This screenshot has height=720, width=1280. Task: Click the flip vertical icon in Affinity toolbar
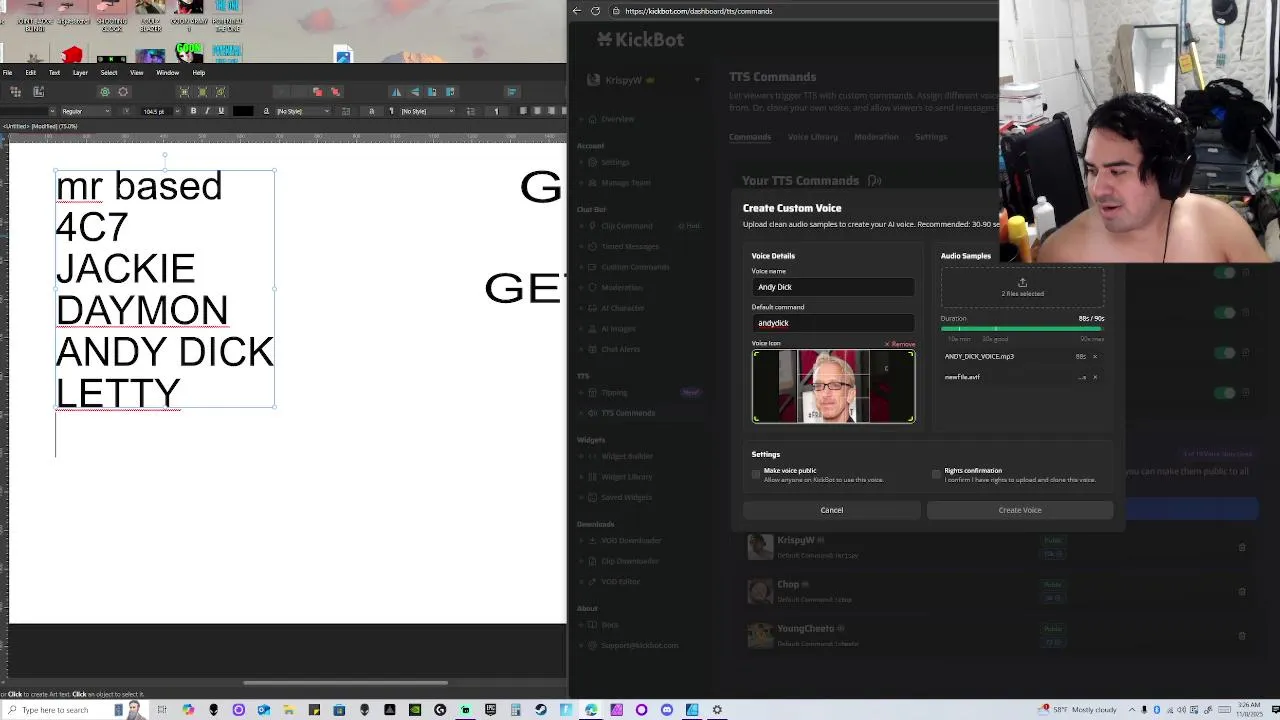[414, 92]
